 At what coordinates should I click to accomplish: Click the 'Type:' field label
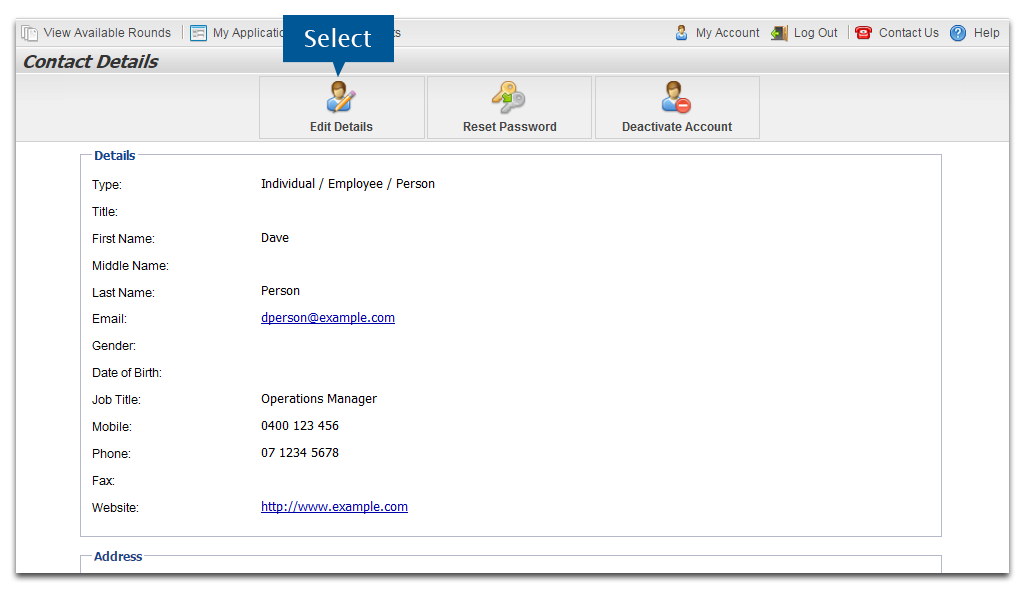coord(107,185)
